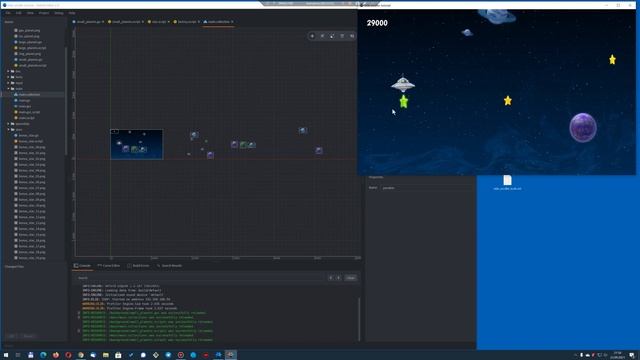Image resolution: width=640 pixels, height=360 pixels.
Task: Open Microsoft Edge from the taskbar
Action: click(43, 355)
